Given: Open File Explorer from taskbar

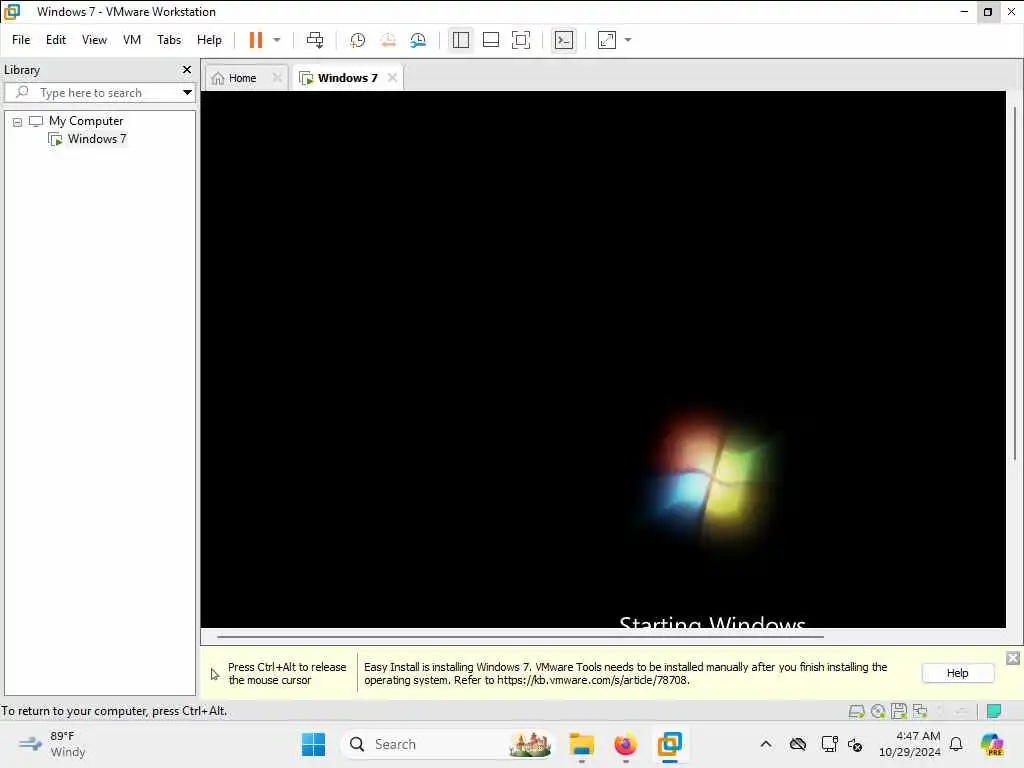Looking at the screenshot, I should (x=581, y=744).
